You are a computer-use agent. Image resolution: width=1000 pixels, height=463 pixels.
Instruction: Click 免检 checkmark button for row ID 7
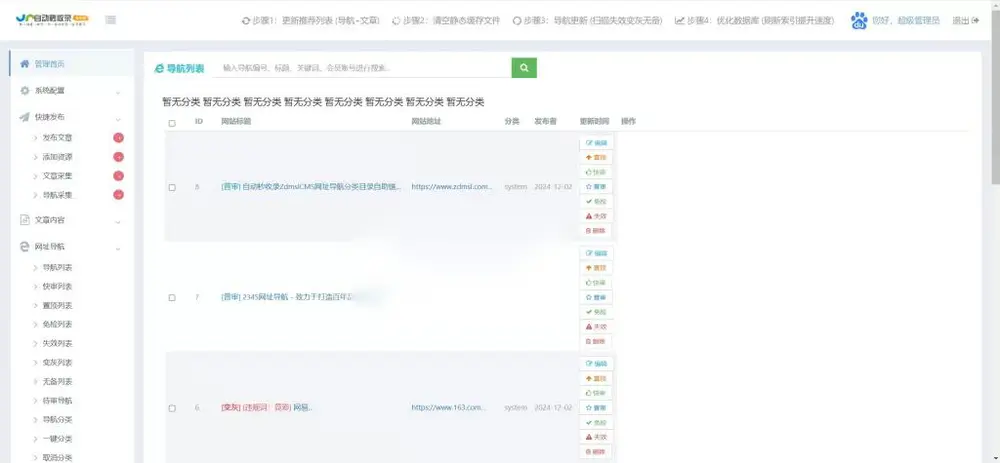pos(596,312)
